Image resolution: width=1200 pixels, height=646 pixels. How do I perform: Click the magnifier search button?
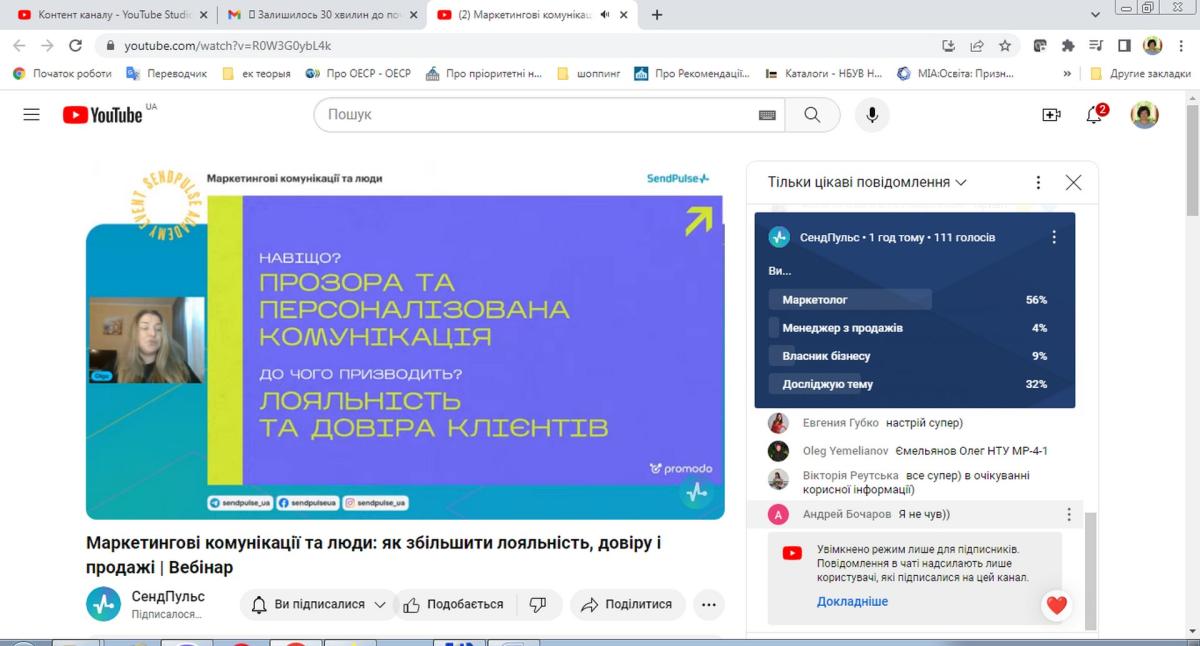pos(812,115)
